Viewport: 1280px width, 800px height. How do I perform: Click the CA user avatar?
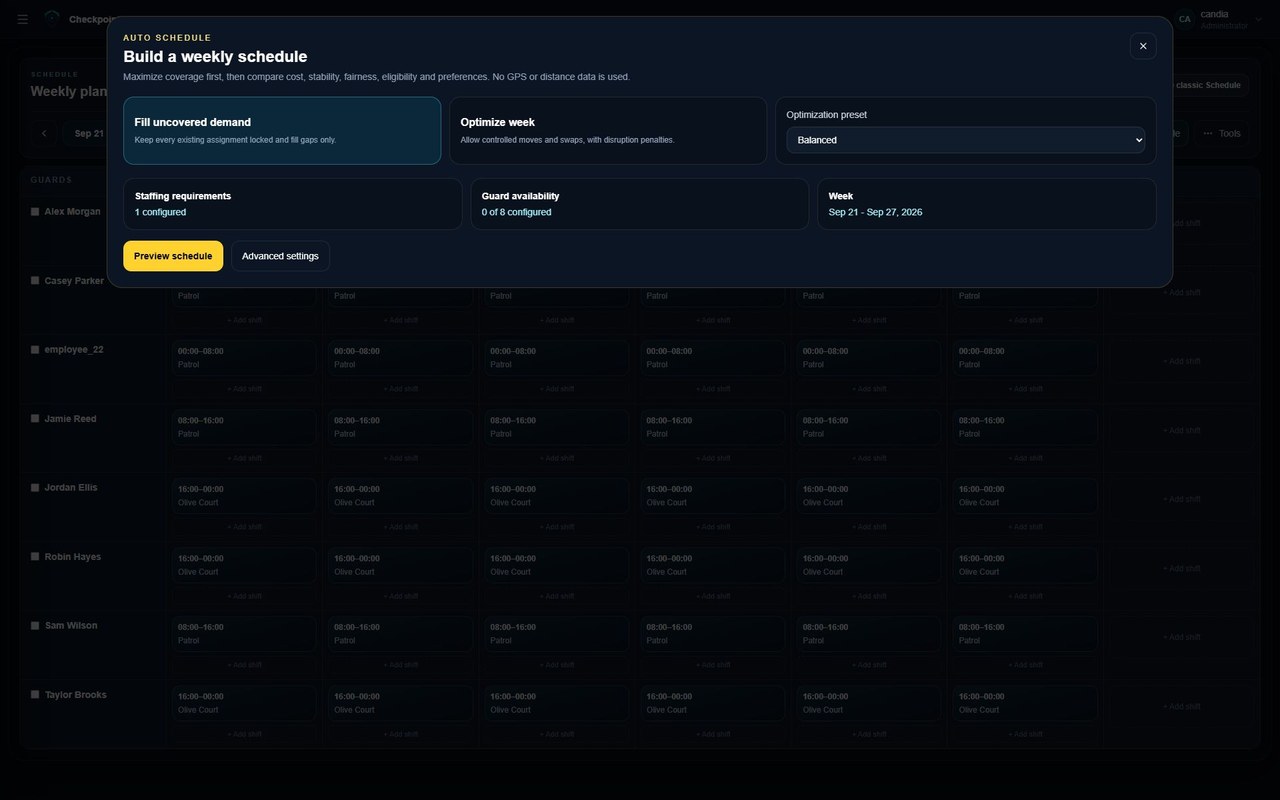[1185, 19]
